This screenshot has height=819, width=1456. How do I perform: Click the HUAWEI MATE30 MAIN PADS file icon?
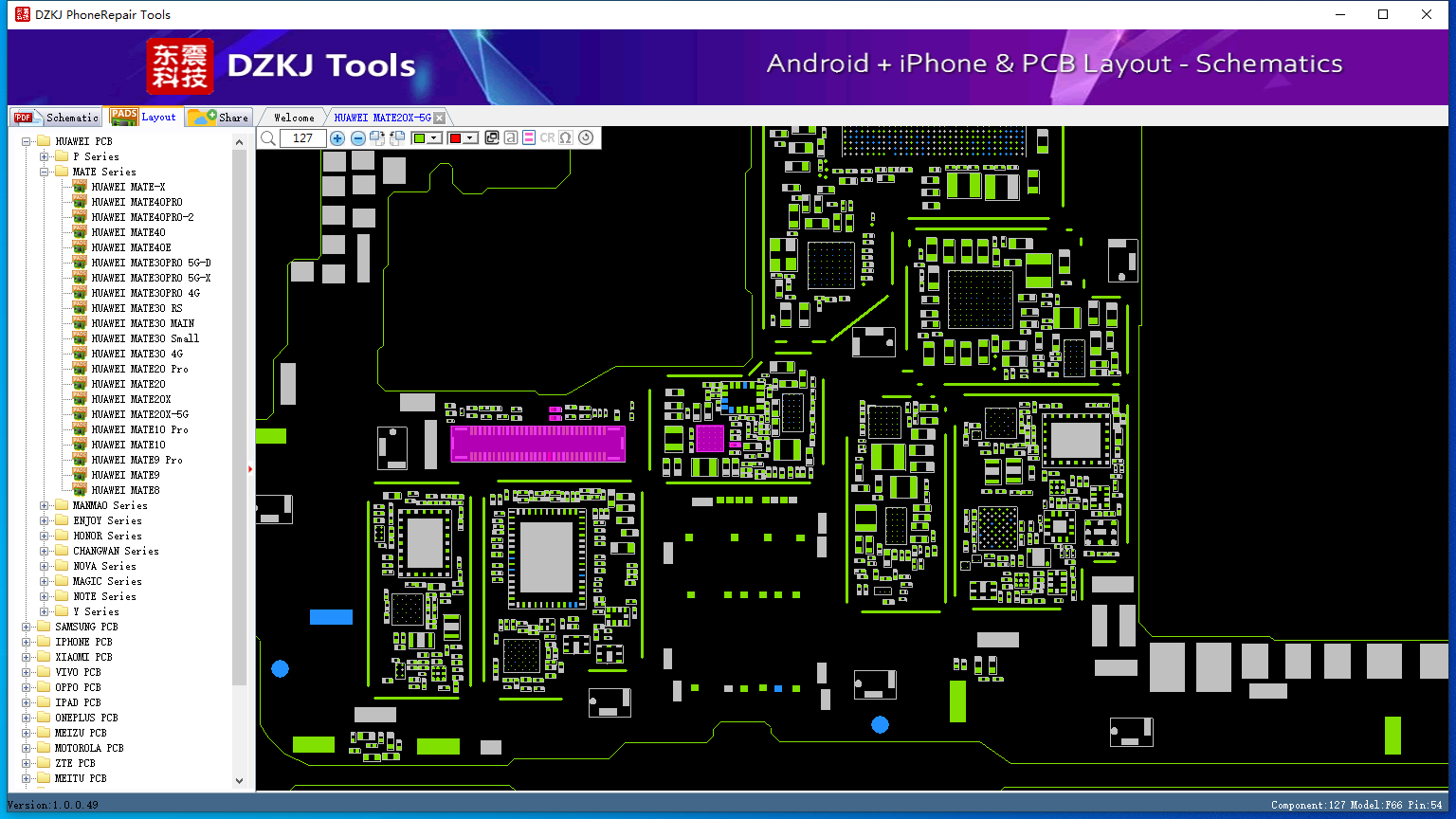80,323
